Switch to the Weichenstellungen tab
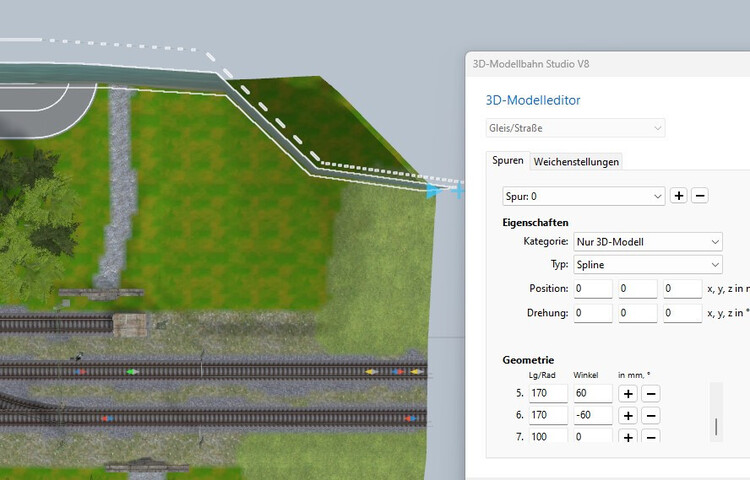Screen dimensions: 750x480 (576, 162)
